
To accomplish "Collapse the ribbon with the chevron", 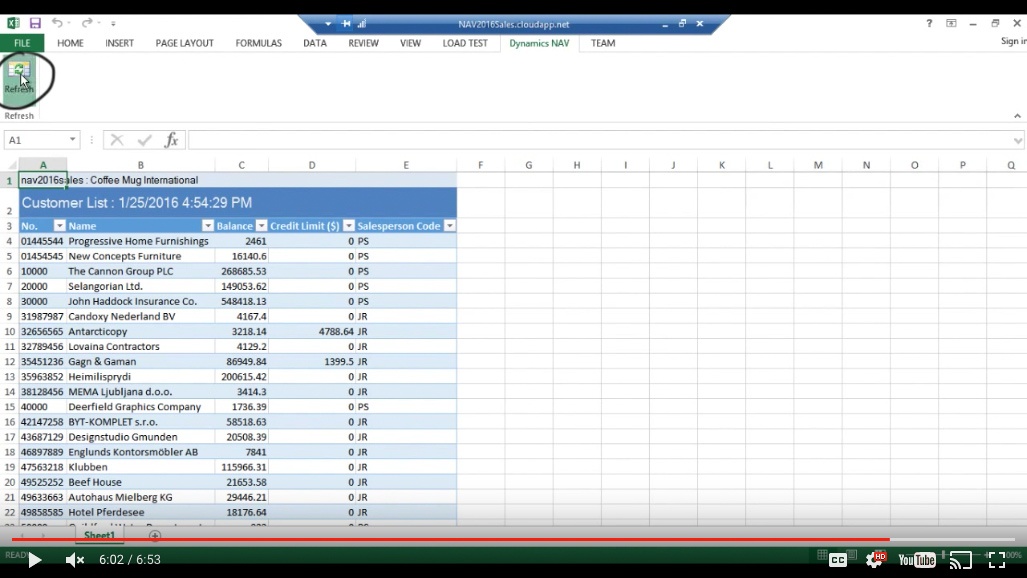I will (x=1017, y=116).
